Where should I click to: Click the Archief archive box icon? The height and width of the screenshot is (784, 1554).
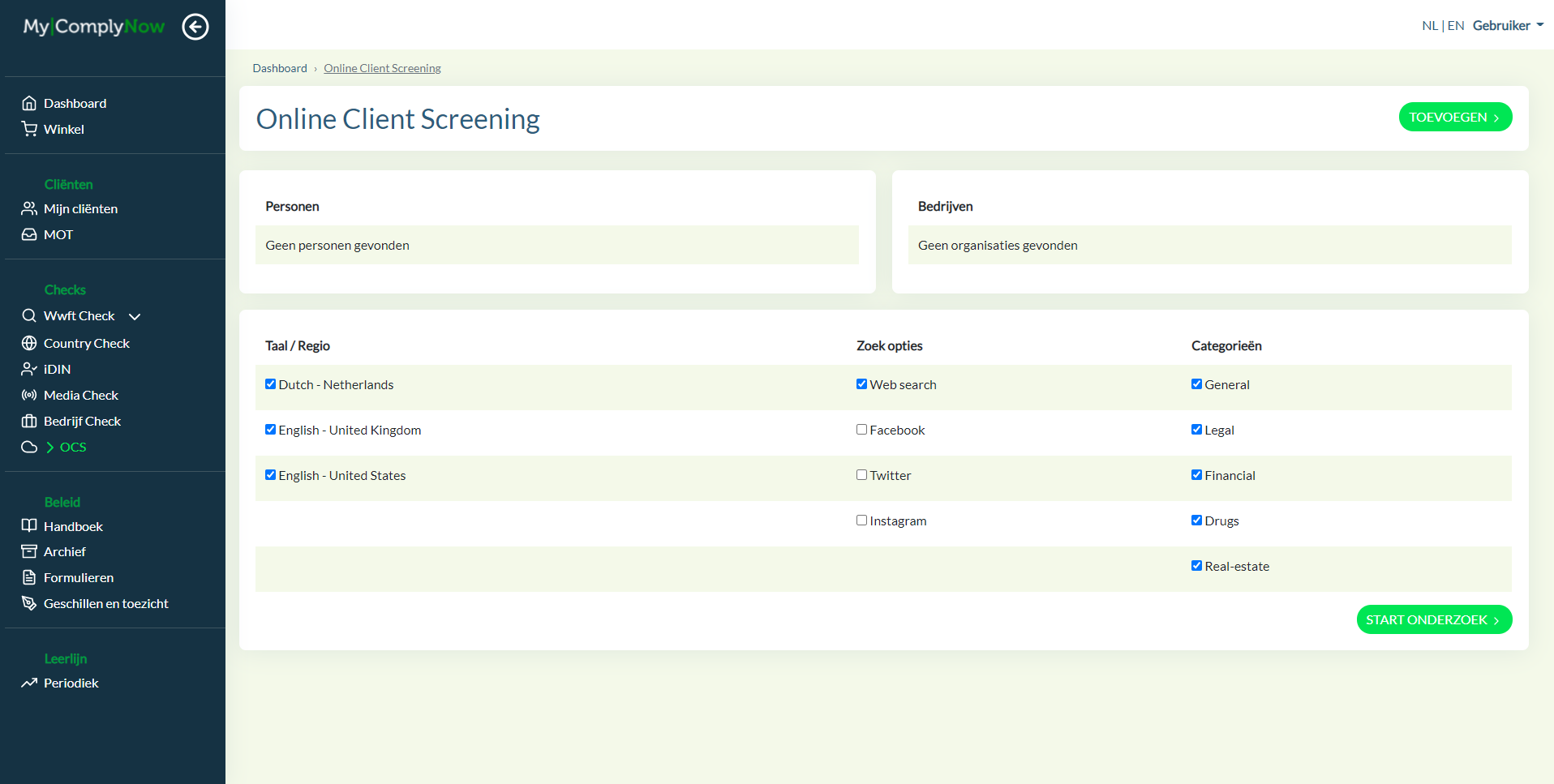[x=29, y=551]
